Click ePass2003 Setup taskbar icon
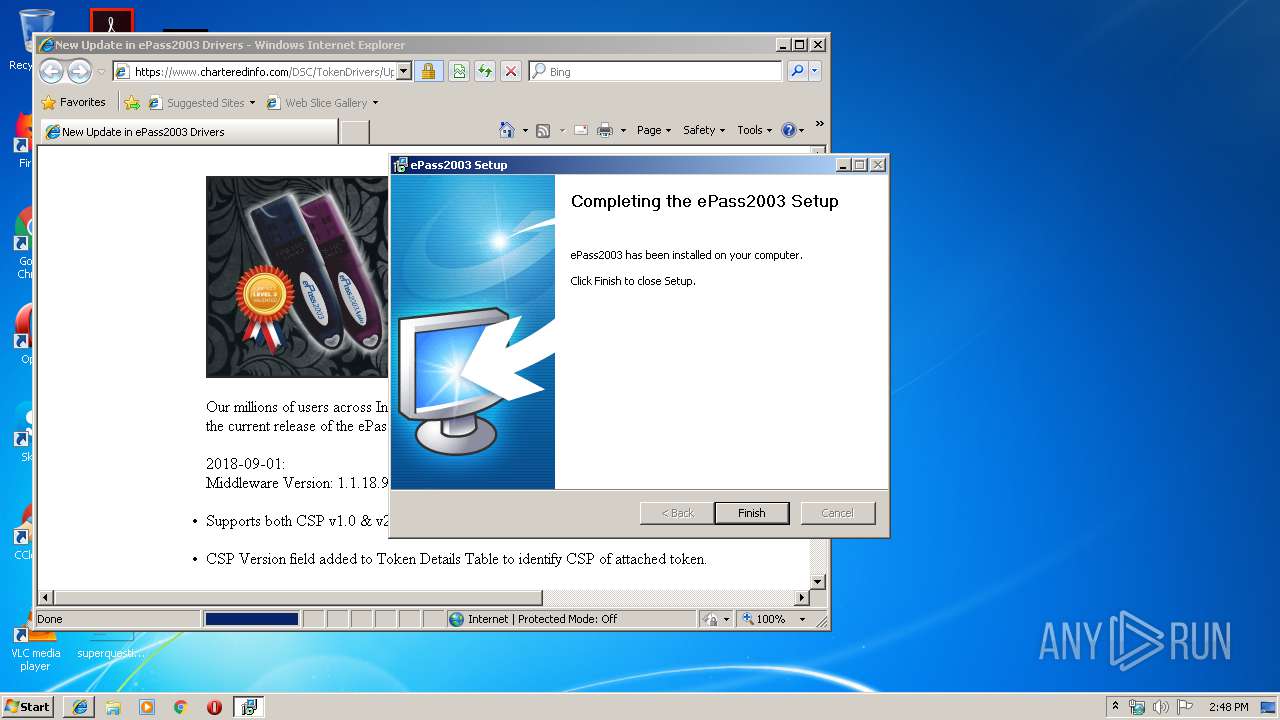 coord(248,706)
